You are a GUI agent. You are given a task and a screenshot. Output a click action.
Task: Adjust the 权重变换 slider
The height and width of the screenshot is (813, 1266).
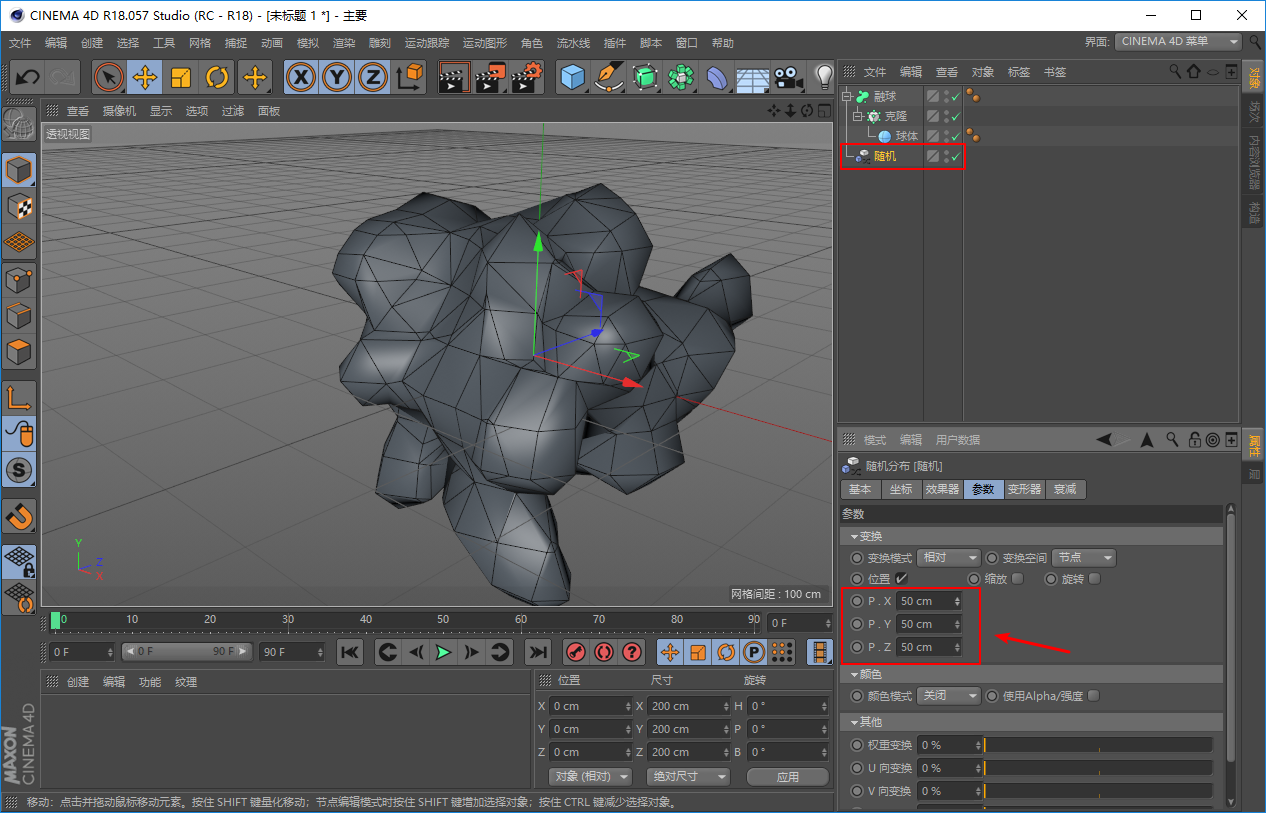[1097, 745]
